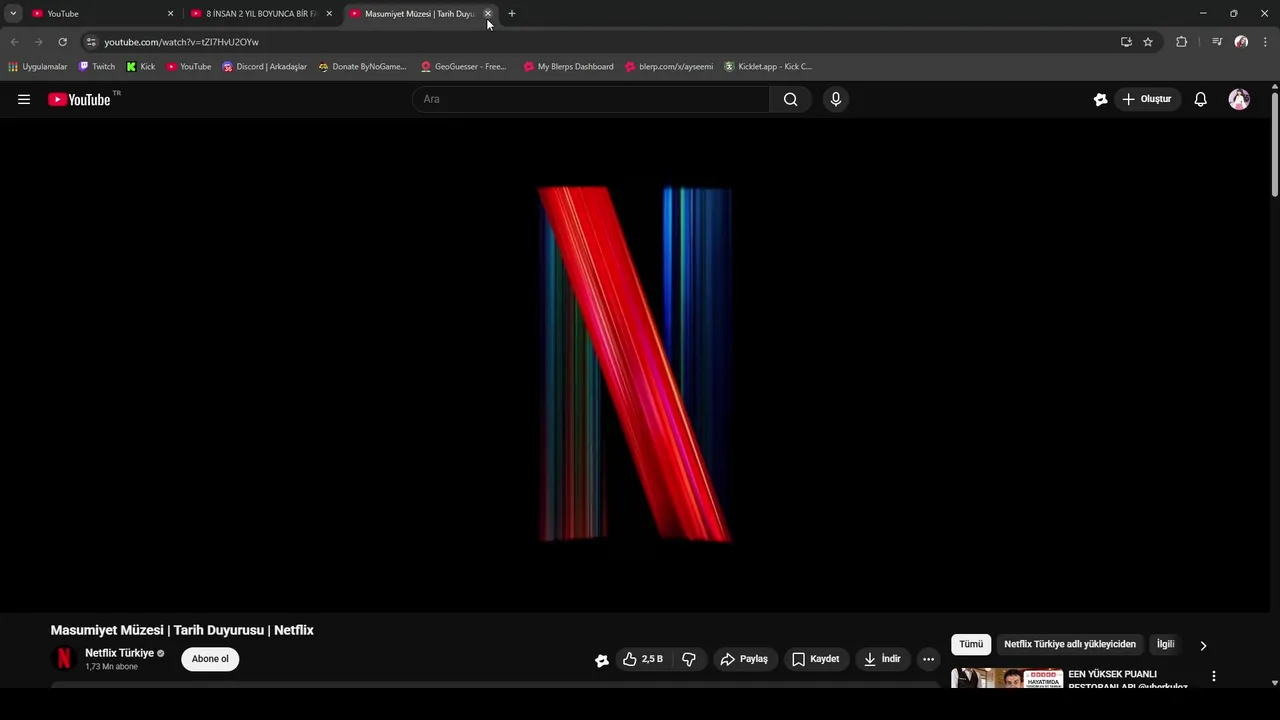This screenshot has width=1280, height=720.
Task: View site information icon in address bar
Action: click(x=91, y=42)
